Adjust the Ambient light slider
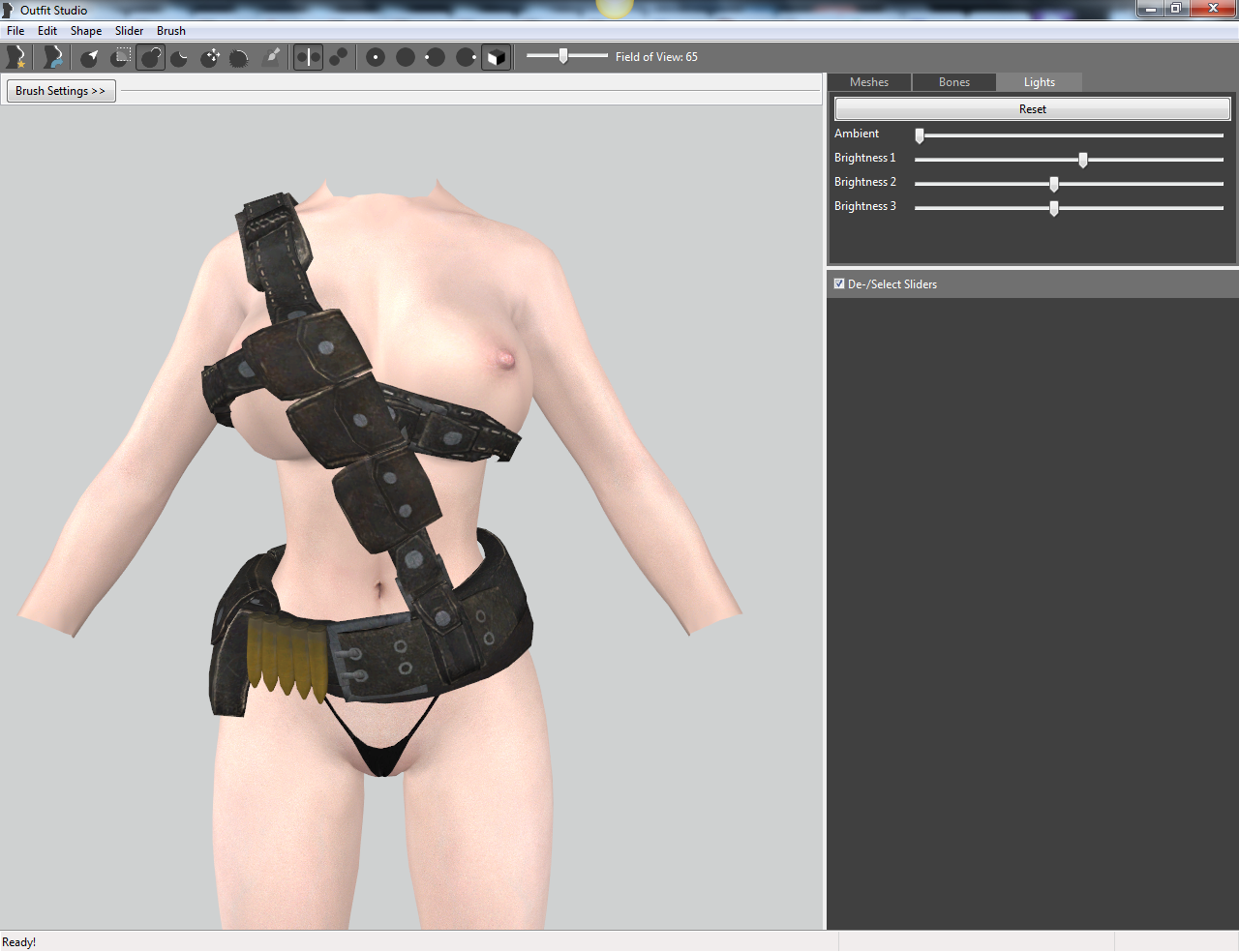1239x952 pixels. [1069, 135]
